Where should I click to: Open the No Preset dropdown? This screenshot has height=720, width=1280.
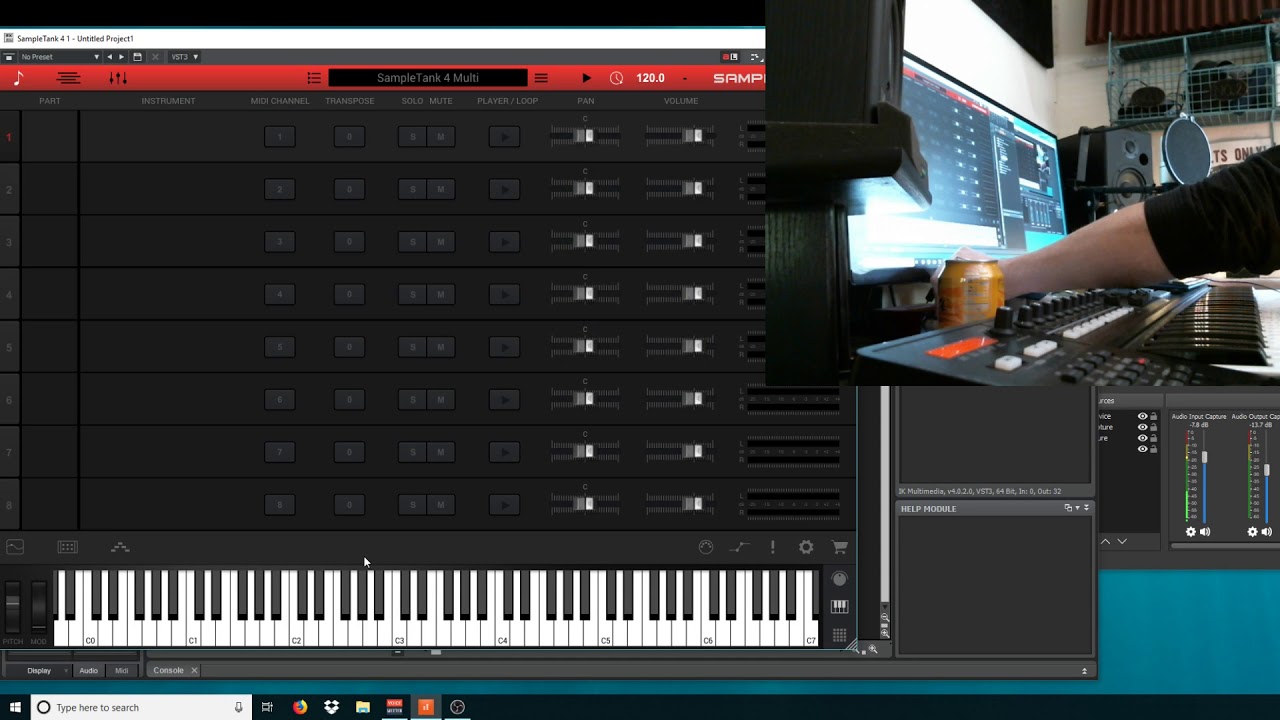(60, 57)
